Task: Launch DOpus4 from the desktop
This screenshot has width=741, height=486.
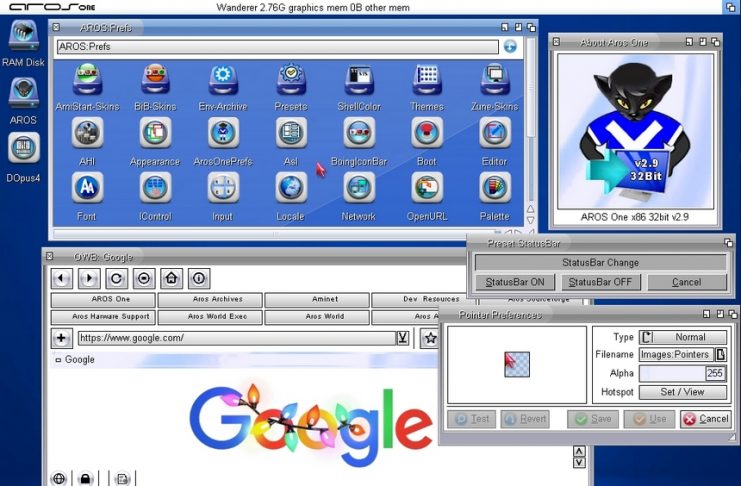Action: (22, 150)
